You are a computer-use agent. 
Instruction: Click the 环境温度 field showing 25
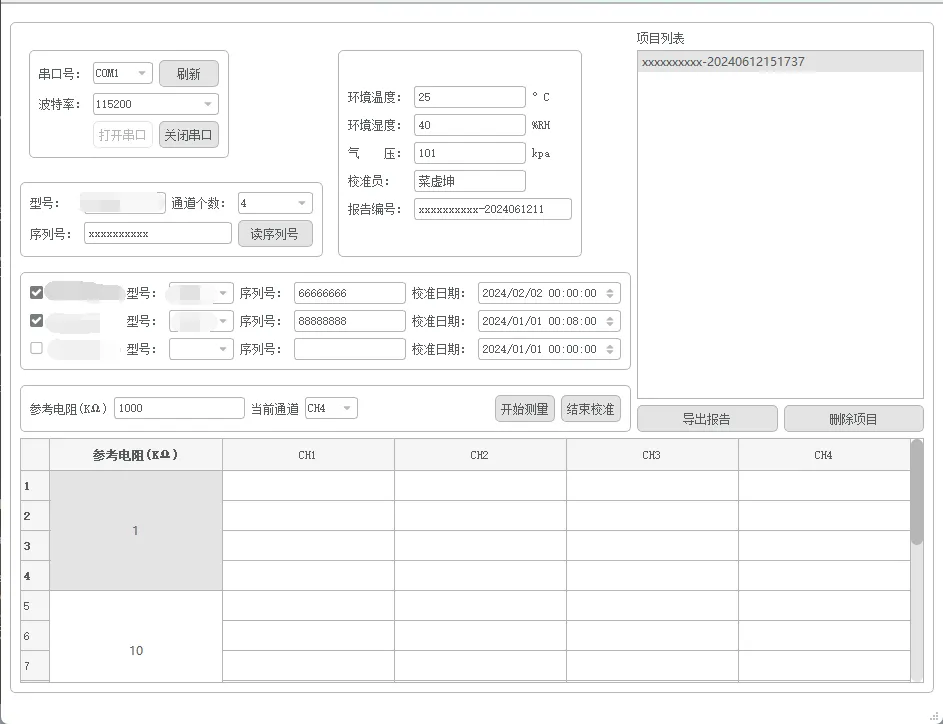tap(470, 97)
